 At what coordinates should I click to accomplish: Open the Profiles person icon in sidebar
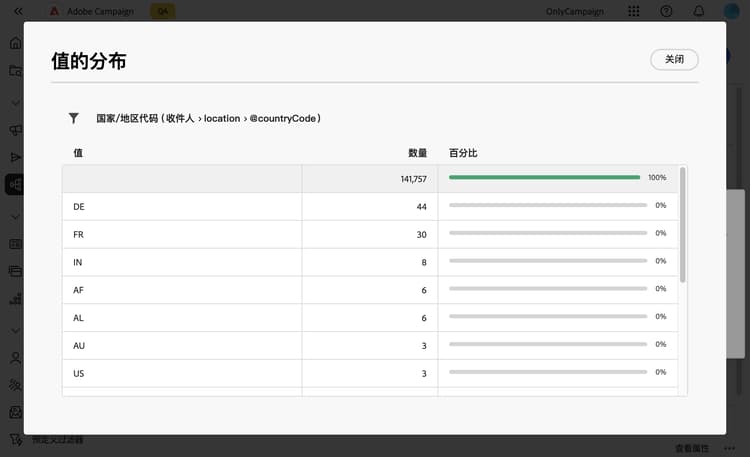coord(15,358)
